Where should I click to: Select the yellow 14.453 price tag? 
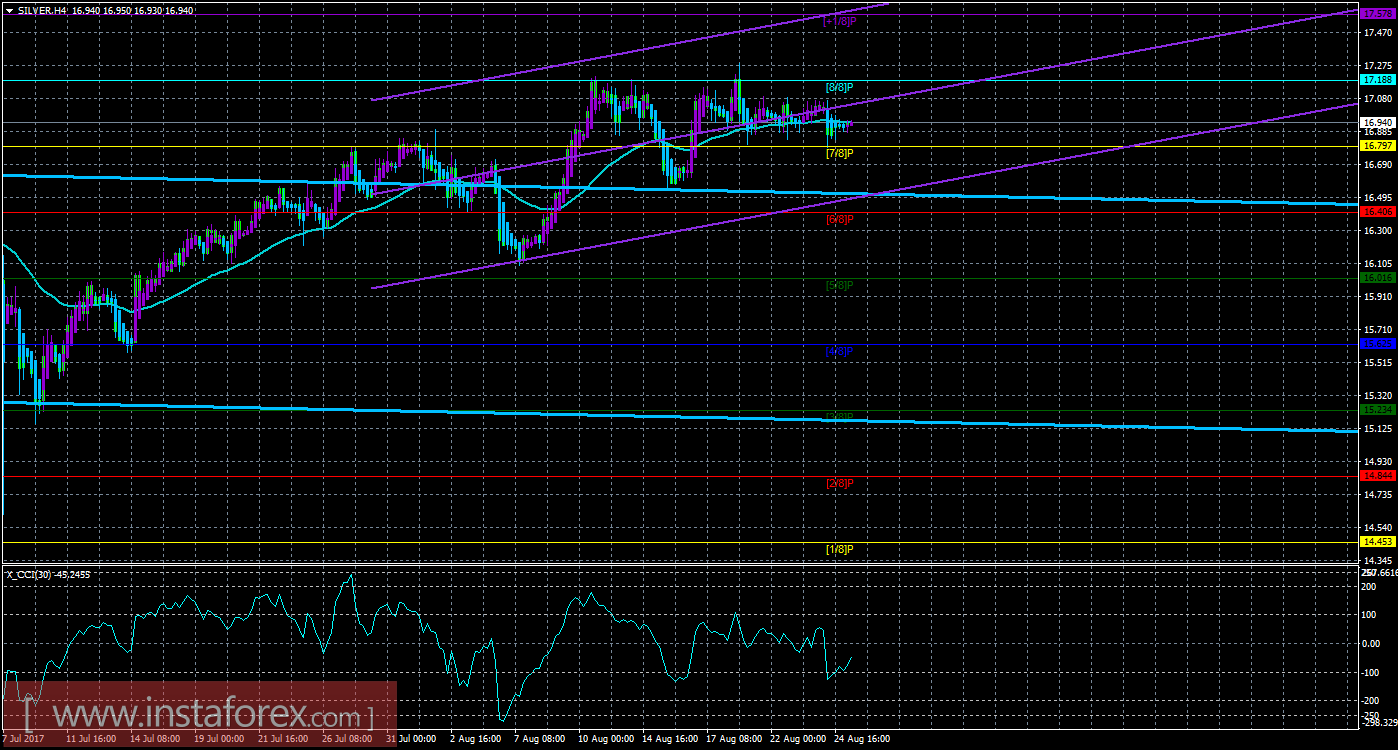click(1378, 541)
